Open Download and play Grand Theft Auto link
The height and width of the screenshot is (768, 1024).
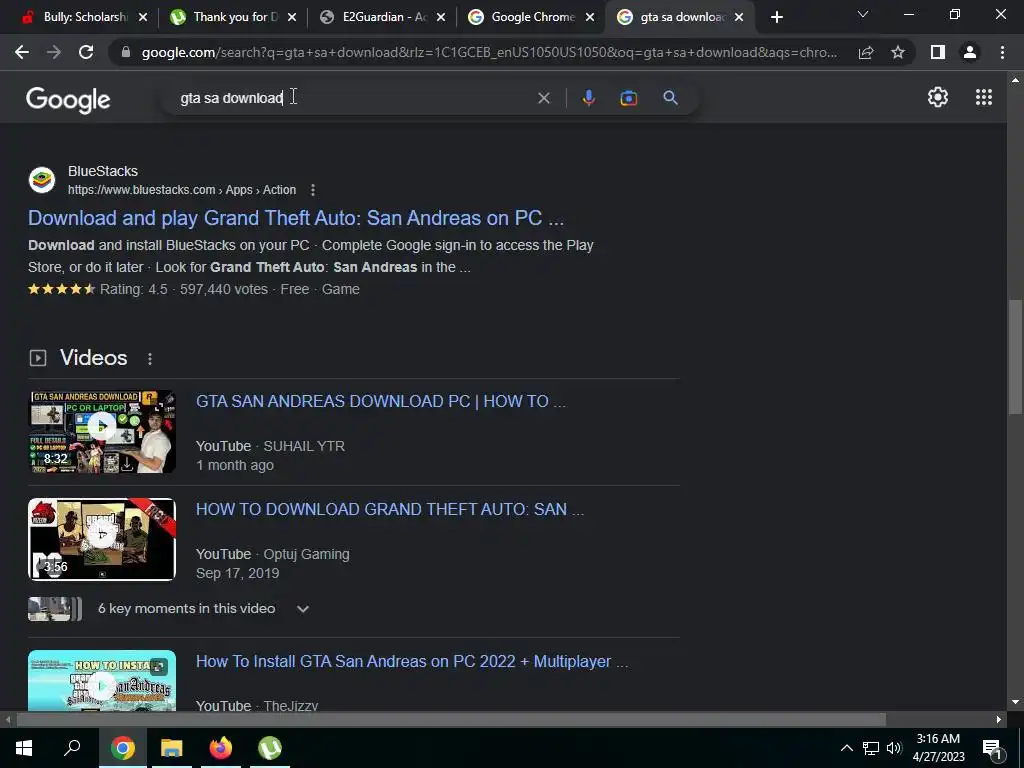[296, 218]
